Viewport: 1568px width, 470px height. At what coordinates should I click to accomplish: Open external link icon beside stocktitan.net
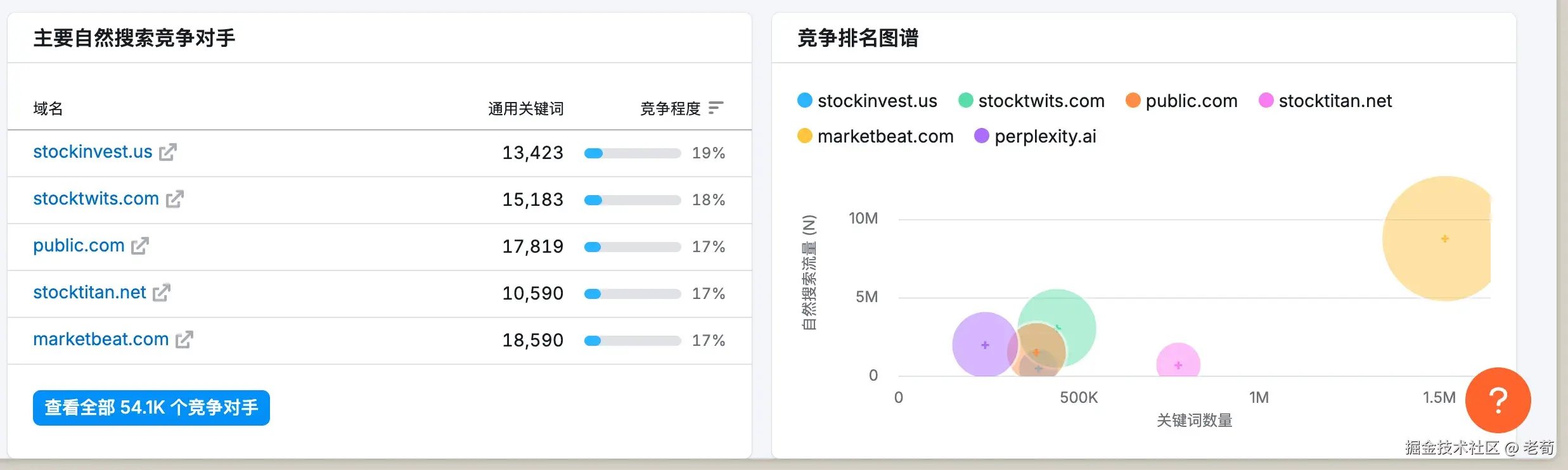162,293
